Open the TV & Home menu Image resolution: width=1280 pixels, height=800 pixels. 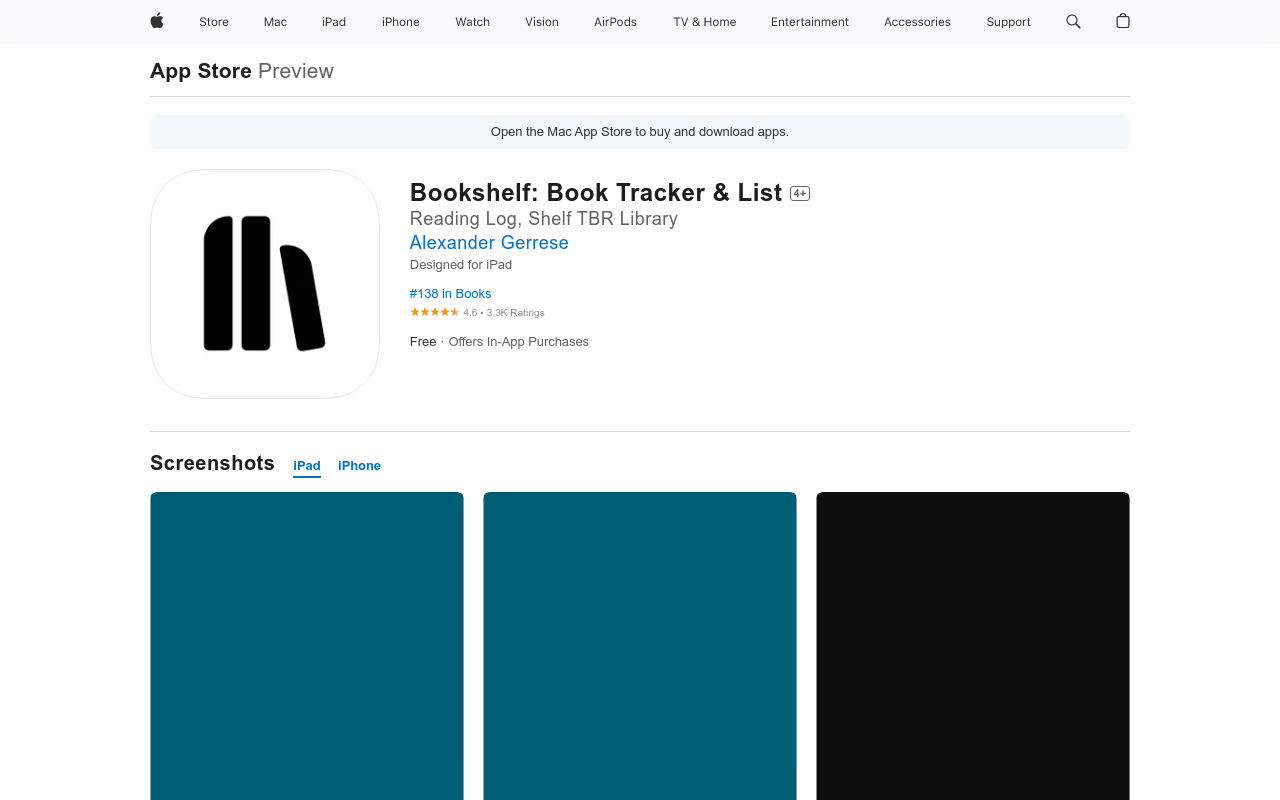pos(704,22)
